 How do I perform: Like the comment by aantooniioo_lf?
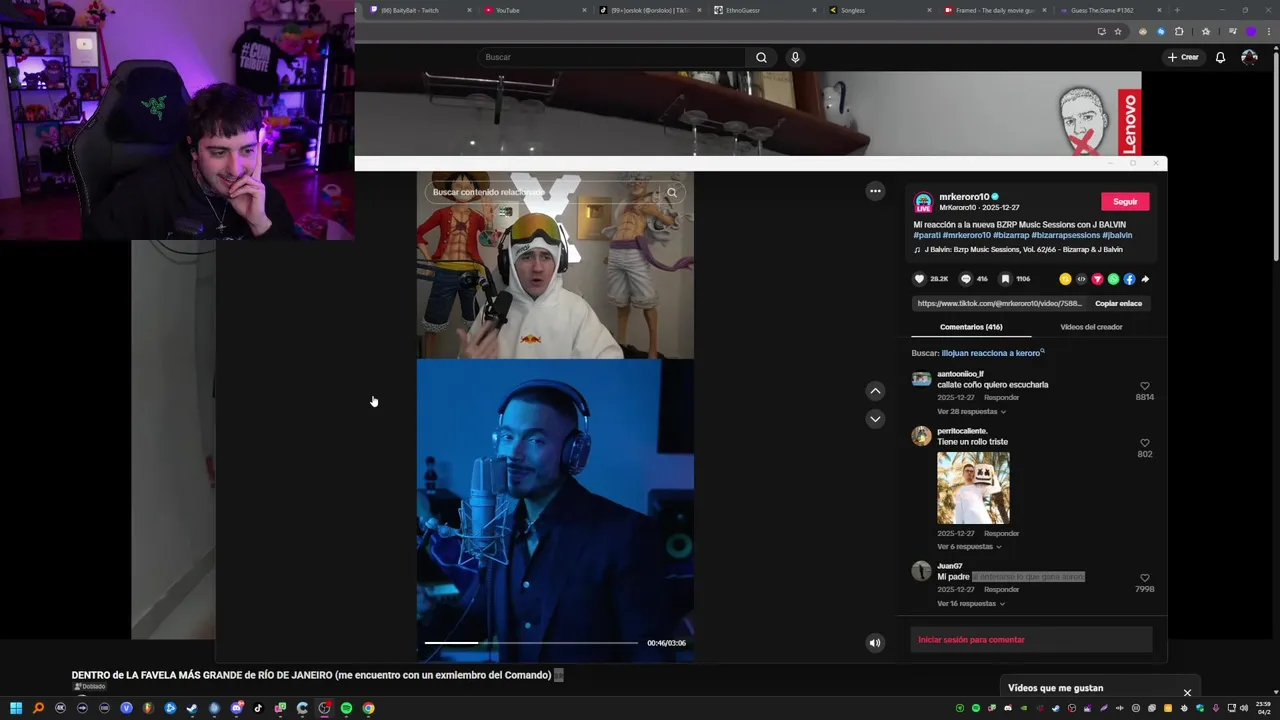pos(1145,386)
